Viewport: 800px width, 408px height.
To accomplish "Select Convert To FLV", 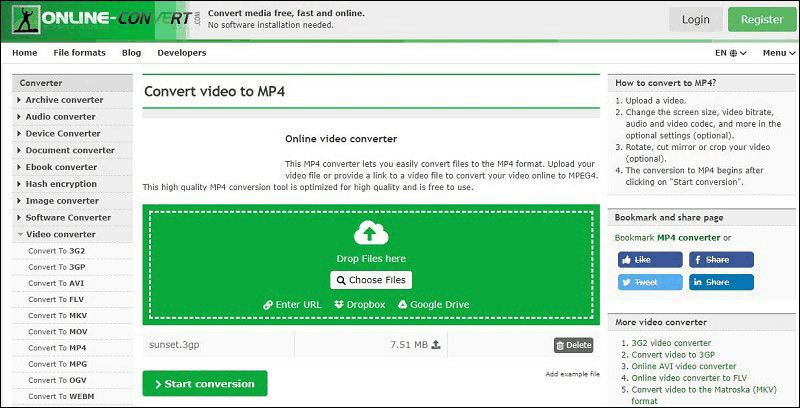I will click(x=56, y=299).
